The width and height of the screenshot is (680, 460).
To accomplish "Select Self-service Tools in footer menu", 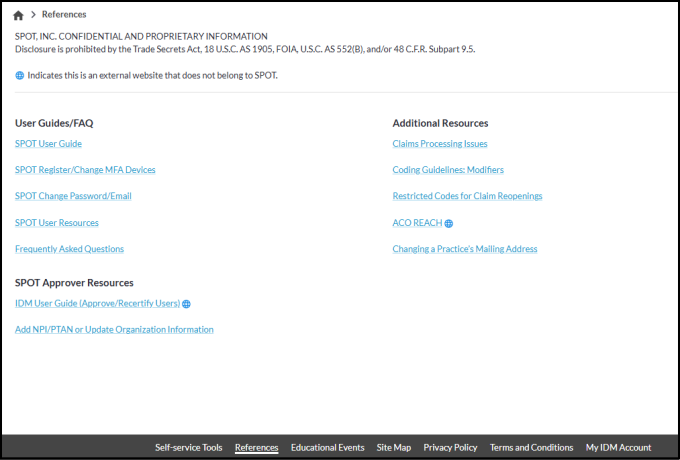I will click(189, 447).
